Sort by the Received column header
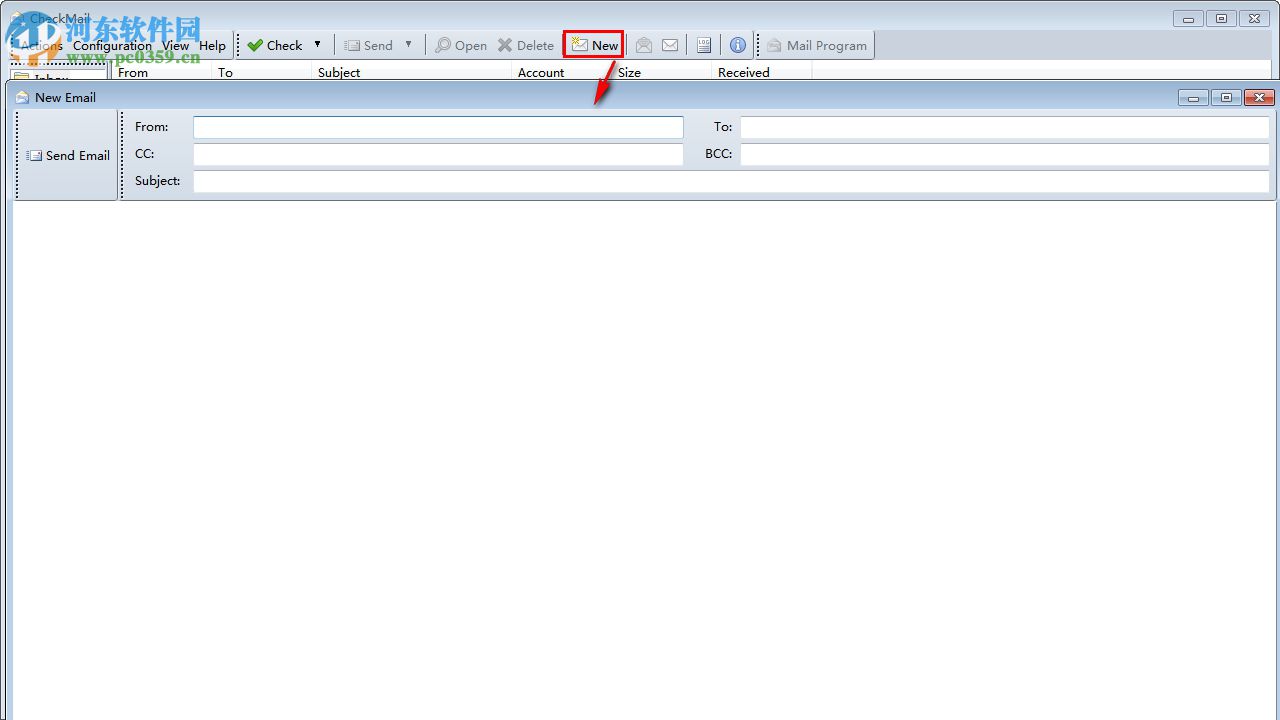The image size is (1280, 720). point(762,72)
